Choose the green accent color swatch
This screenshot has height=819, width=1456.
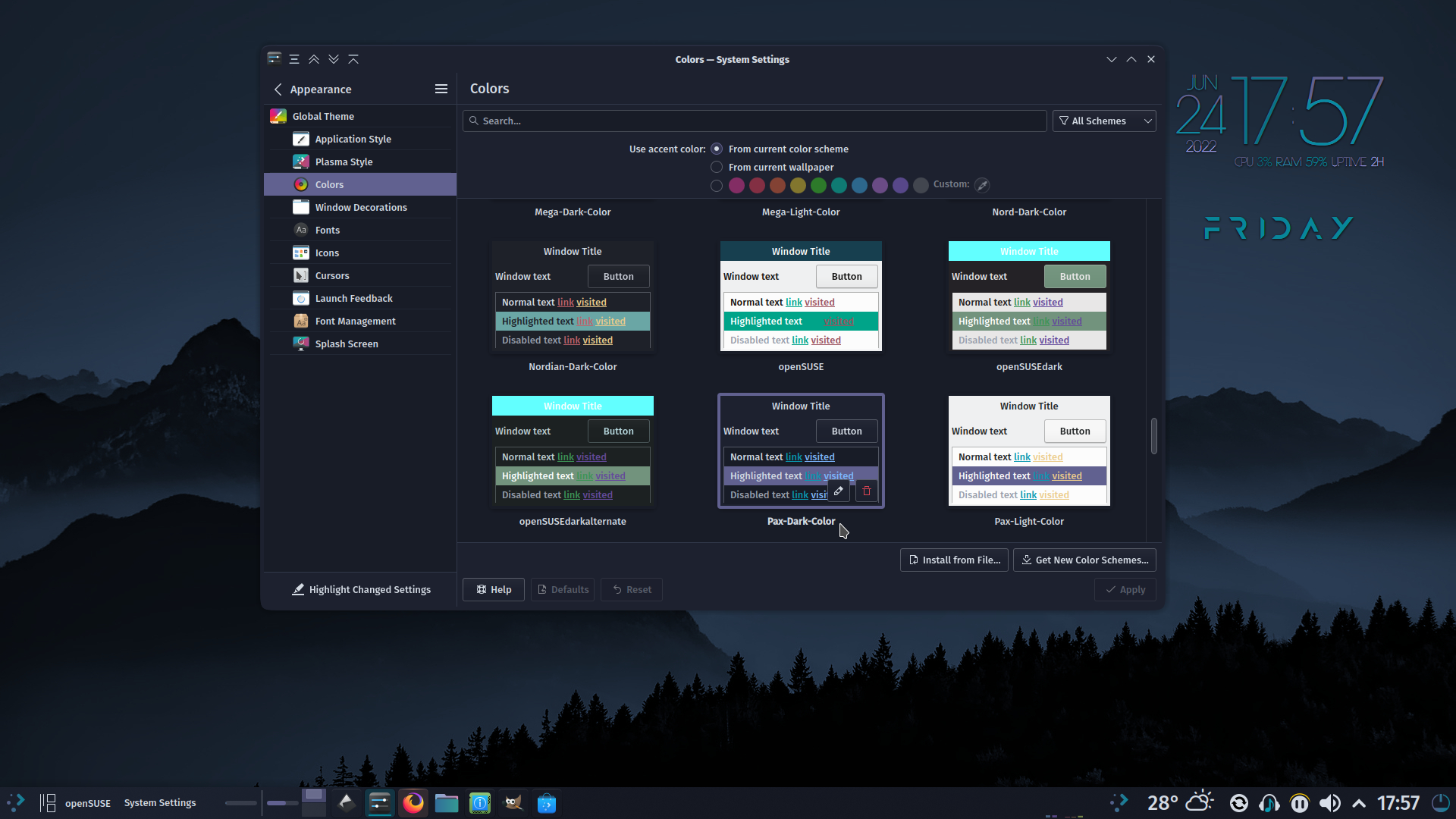coord(818,186)
